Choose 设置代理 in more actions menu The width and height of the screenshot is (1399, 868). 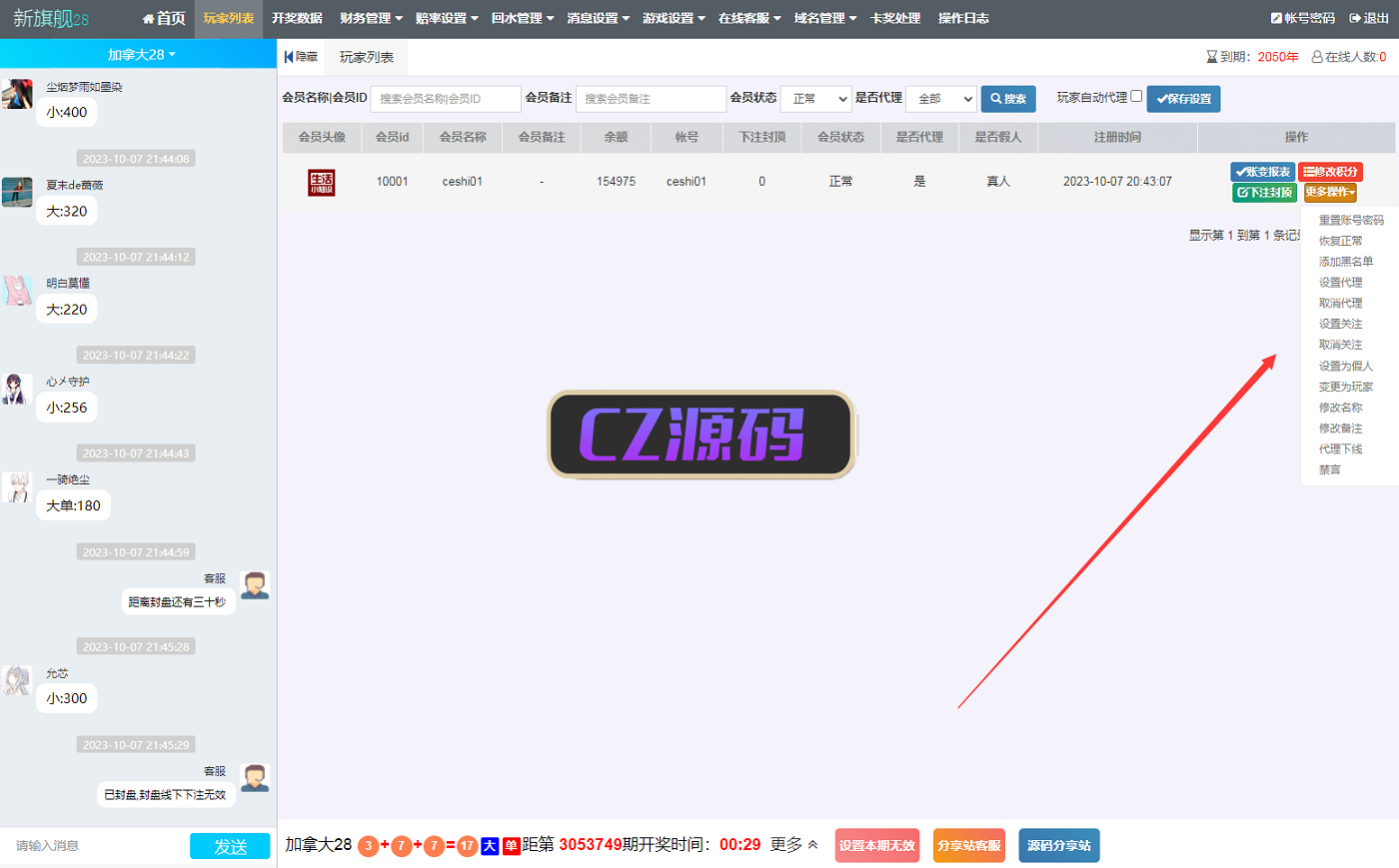[1340, 283]
